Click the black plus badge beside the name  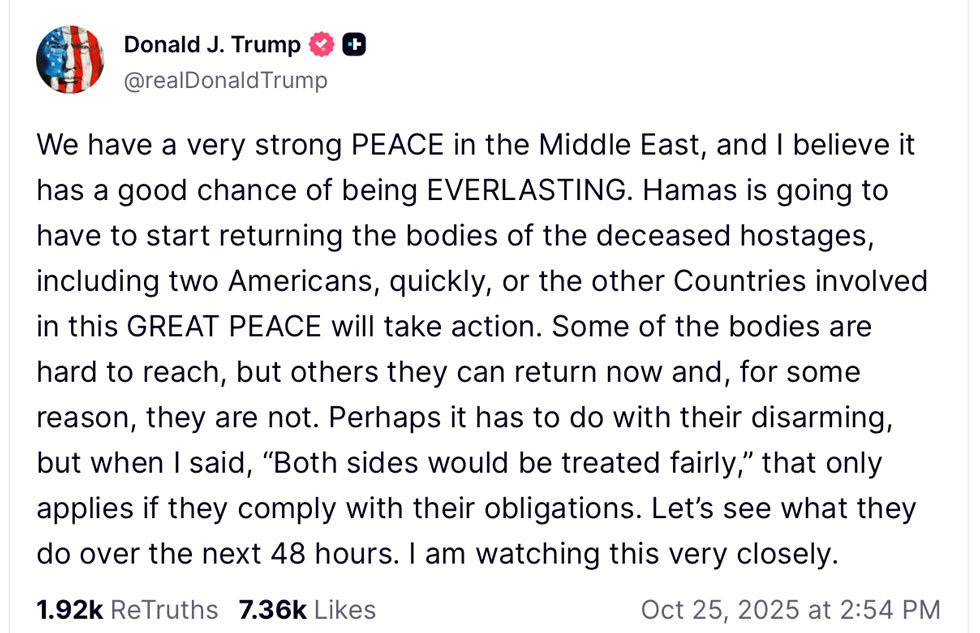pos(353,45)
